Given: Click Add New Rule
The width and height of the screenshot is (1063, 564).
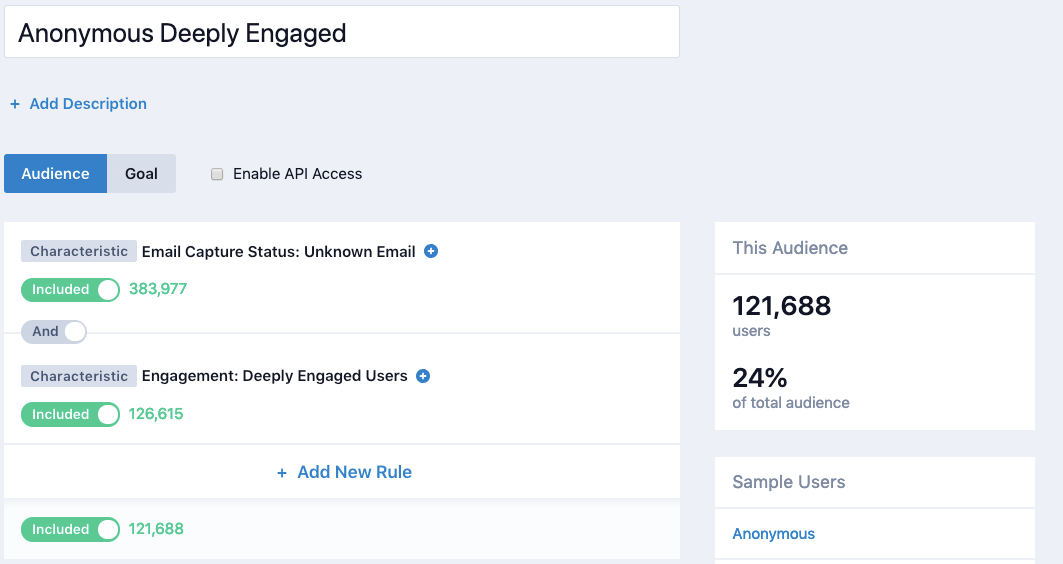Looking at the screenshot, I should click(x=354, y=472).
